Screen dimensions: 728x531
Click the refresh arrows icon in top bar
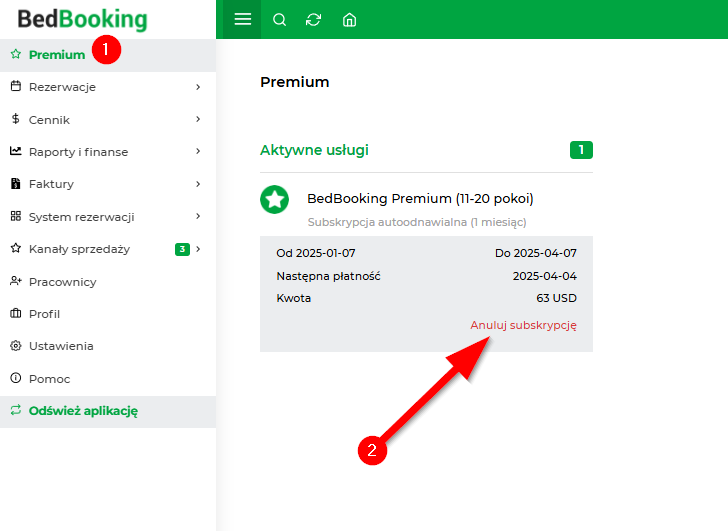point(313,20)
